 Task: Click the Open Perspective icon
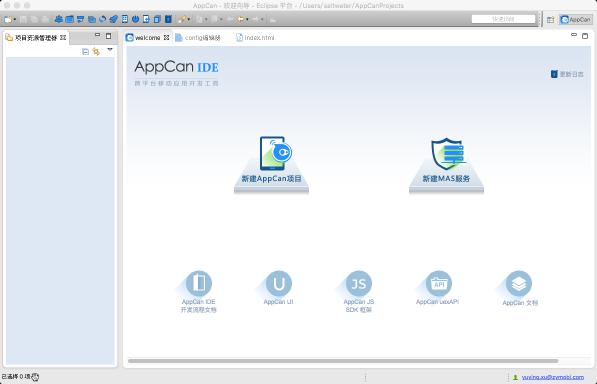tap(550, 19)
